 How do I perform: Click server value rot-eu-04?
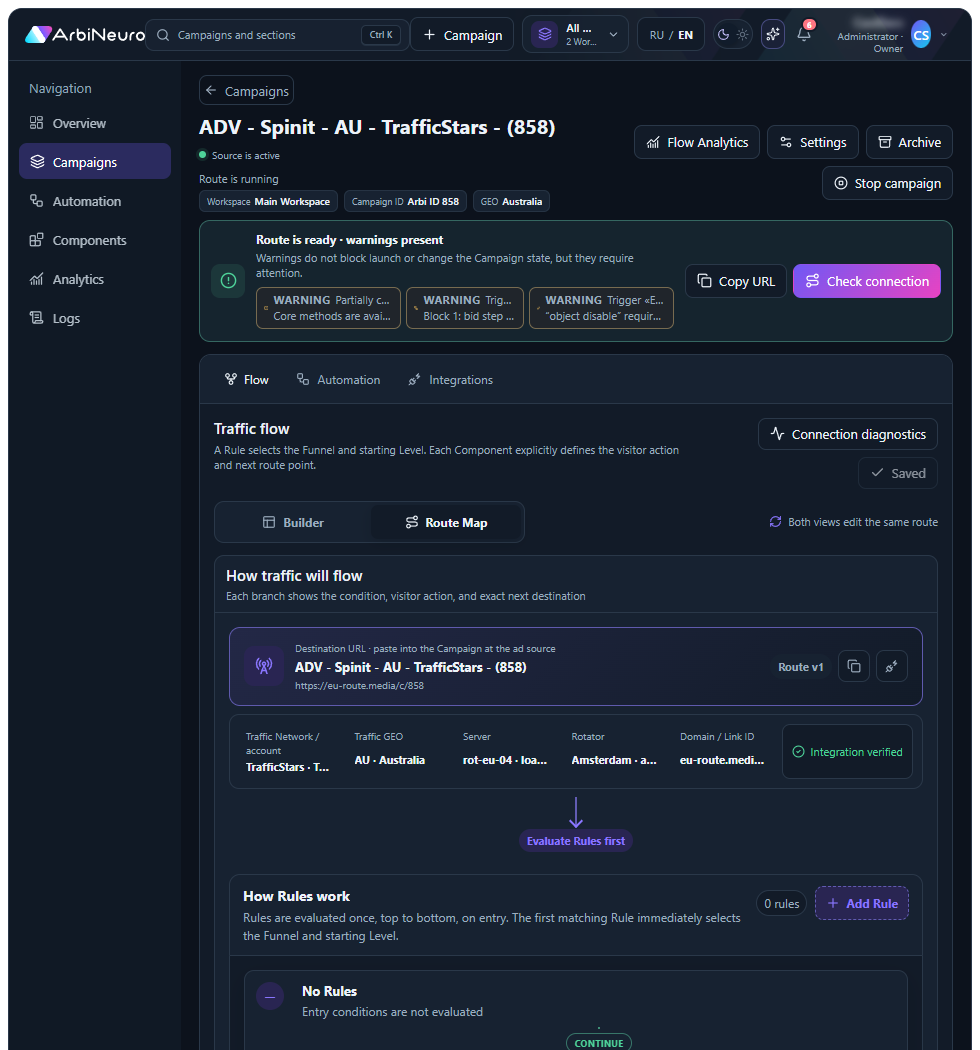click(505, 760)
